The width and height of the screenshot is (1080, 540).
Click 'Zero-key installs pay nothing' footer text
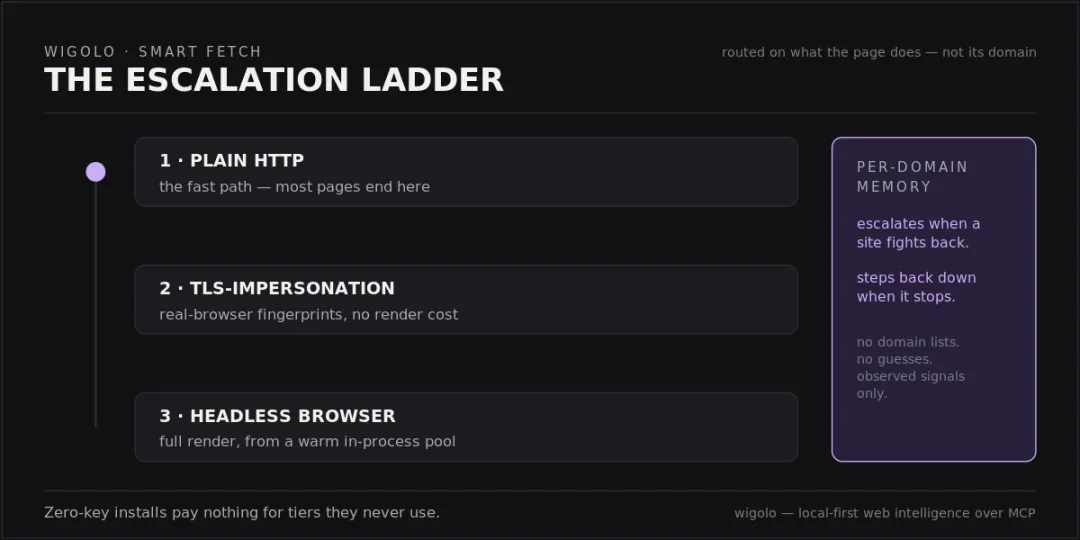pos(242,513)
